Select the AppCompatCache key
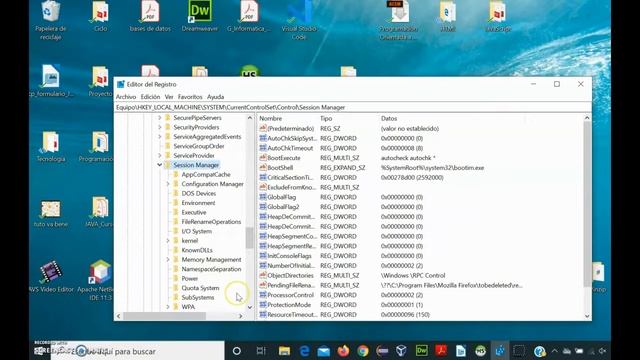The image size is (640, 360). 206,174
